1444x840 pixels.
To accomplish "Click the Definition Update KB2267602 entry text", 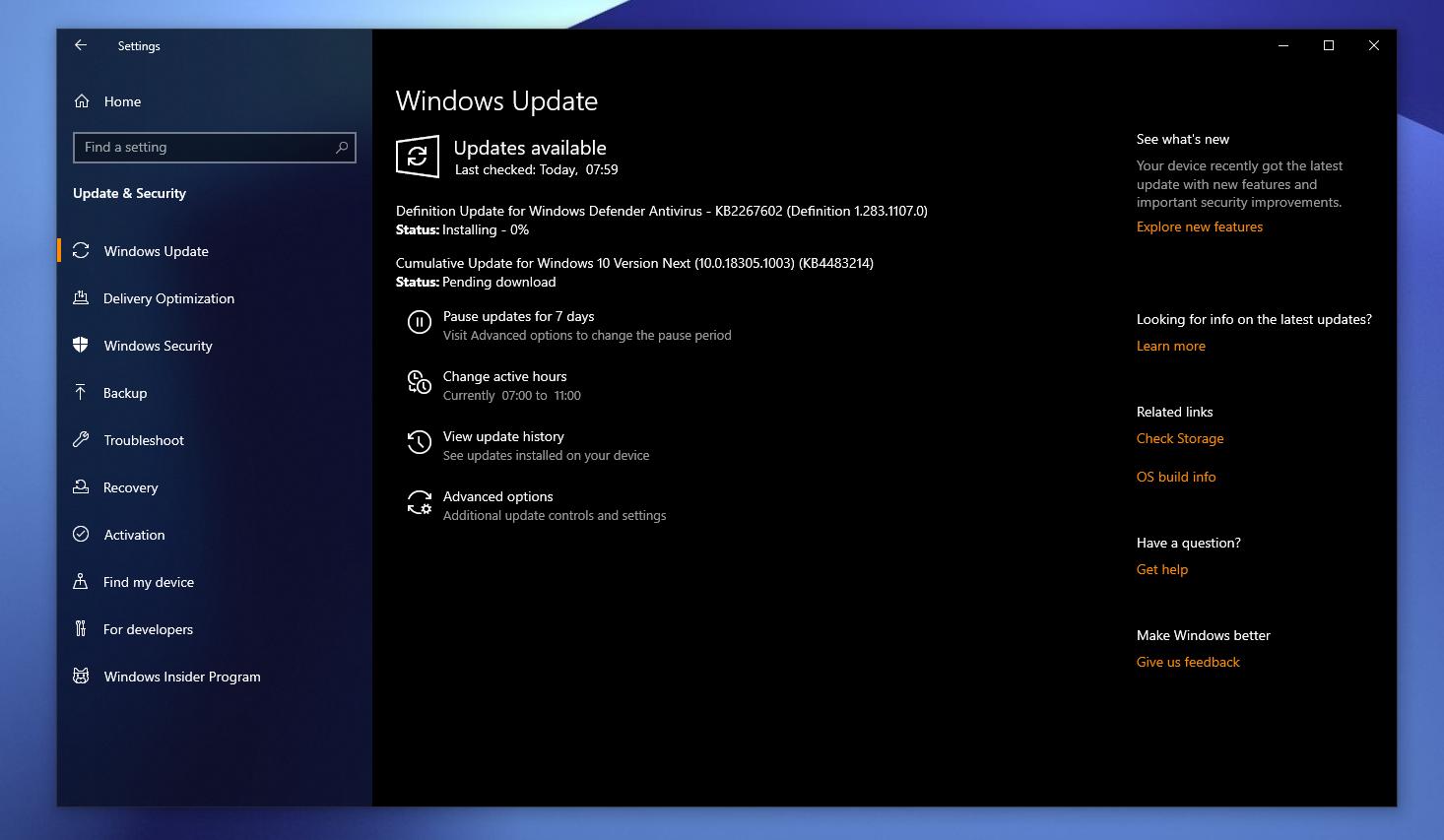I will coord(661,211).
